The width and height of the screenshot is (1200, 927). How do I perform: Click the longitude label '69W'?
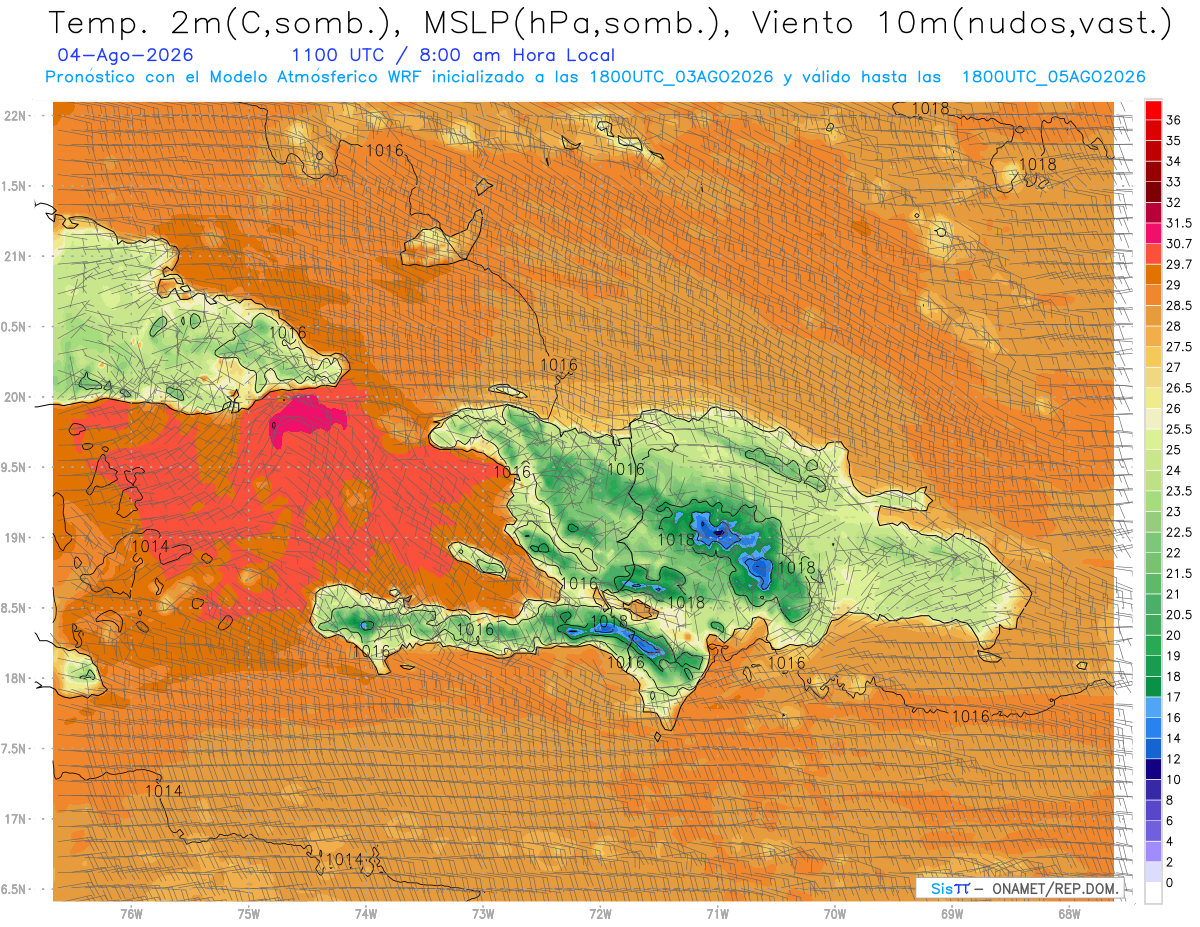[952, 914]
